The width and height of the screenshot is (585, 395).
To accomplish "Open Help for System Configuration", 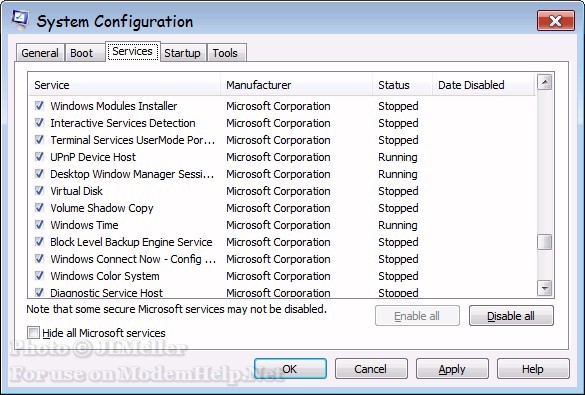I will [533, 369].
